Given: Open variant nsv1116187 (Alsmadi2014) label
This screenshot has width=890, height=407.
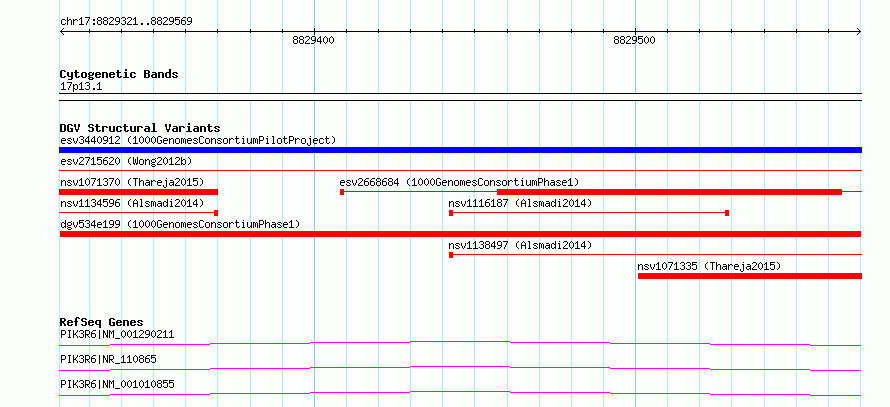Looking at the screenshot, I should (x=520, y=203).
